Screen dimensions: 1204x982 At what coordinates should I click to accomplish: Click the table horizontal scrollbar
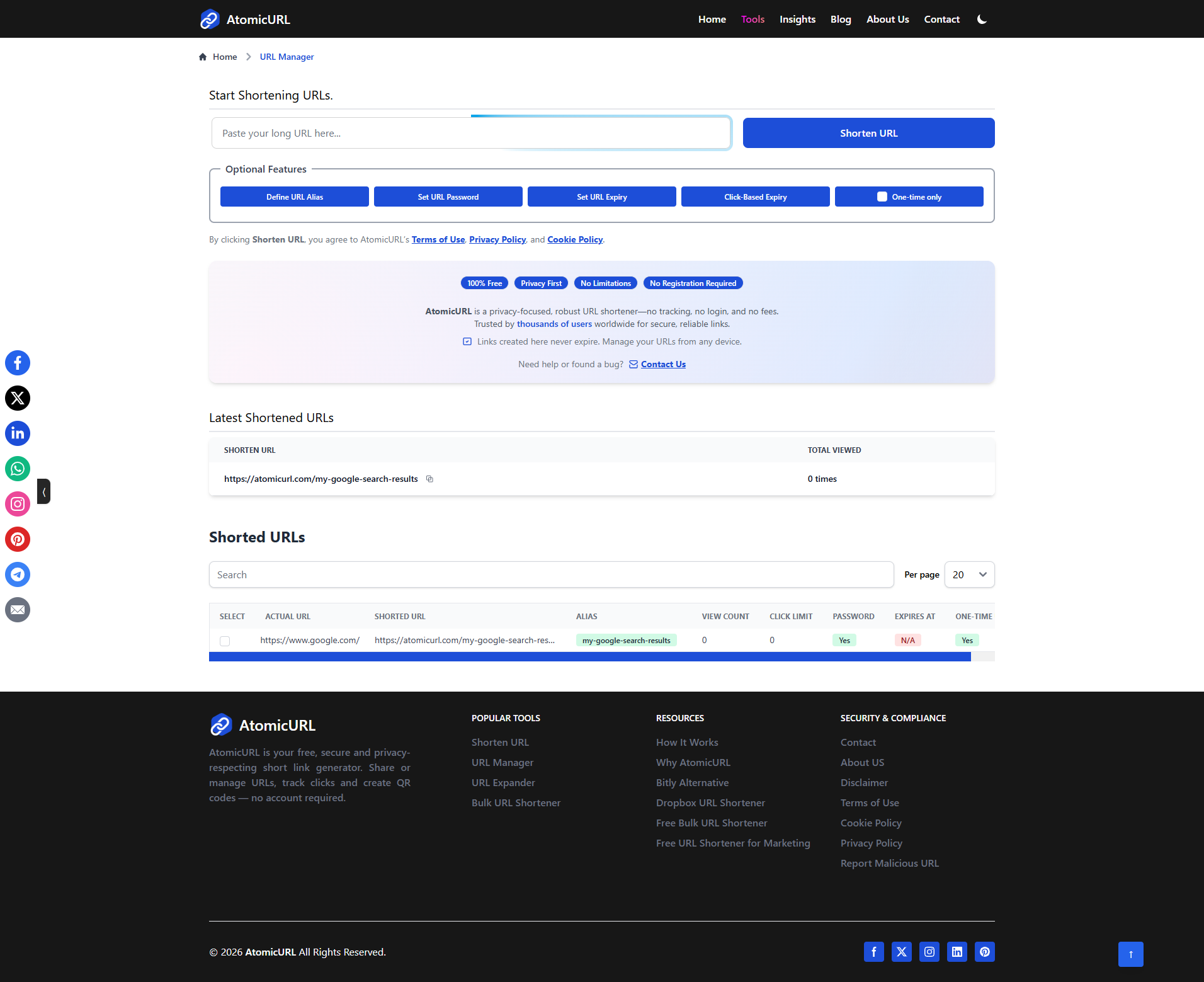pos(589,657)
